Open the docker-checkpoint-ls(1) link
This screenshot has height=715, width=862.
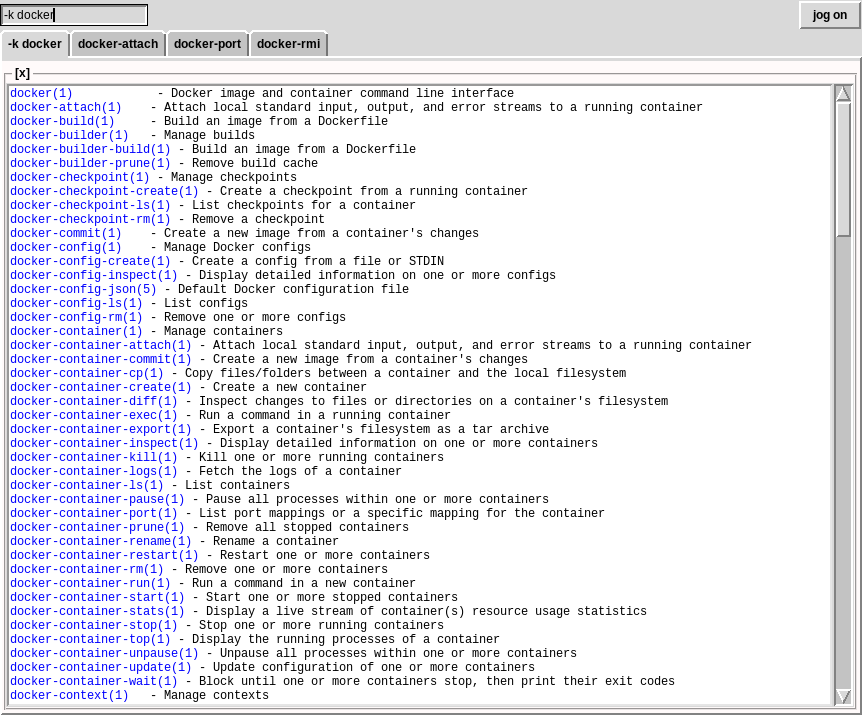(x=90, y=206)
